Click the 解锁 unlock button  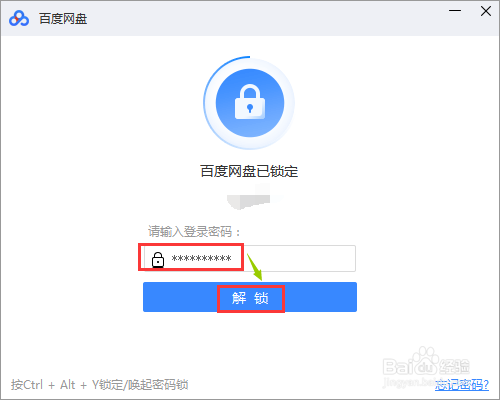click(250, 297)
